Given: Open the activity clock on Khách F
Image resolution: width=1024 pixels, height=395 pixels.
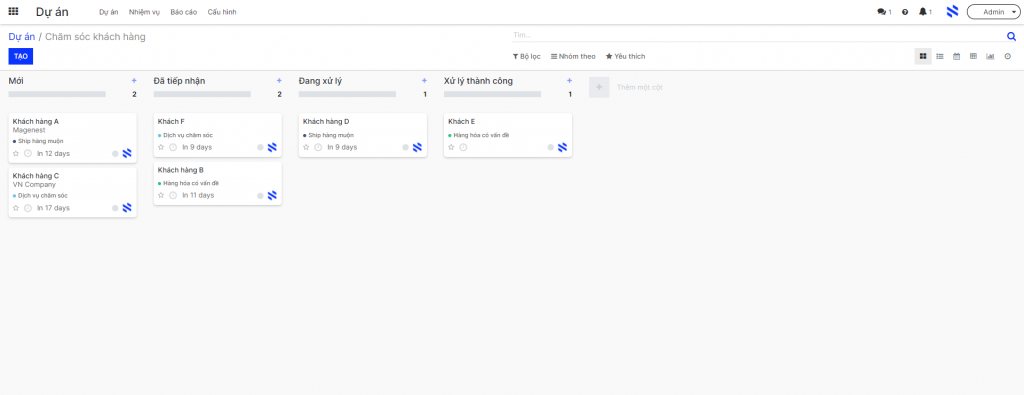Looking at the screenshot, I should pyautogui.click(x=173, y=147).
